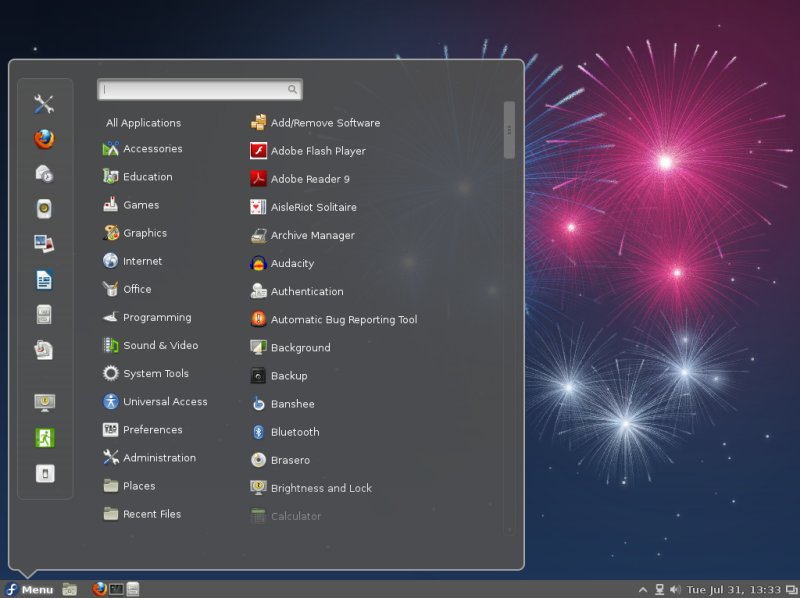Screen dimensions: 800x598
Task: Click the green Log Out icon in sidebar
Action: coord(44,438)
